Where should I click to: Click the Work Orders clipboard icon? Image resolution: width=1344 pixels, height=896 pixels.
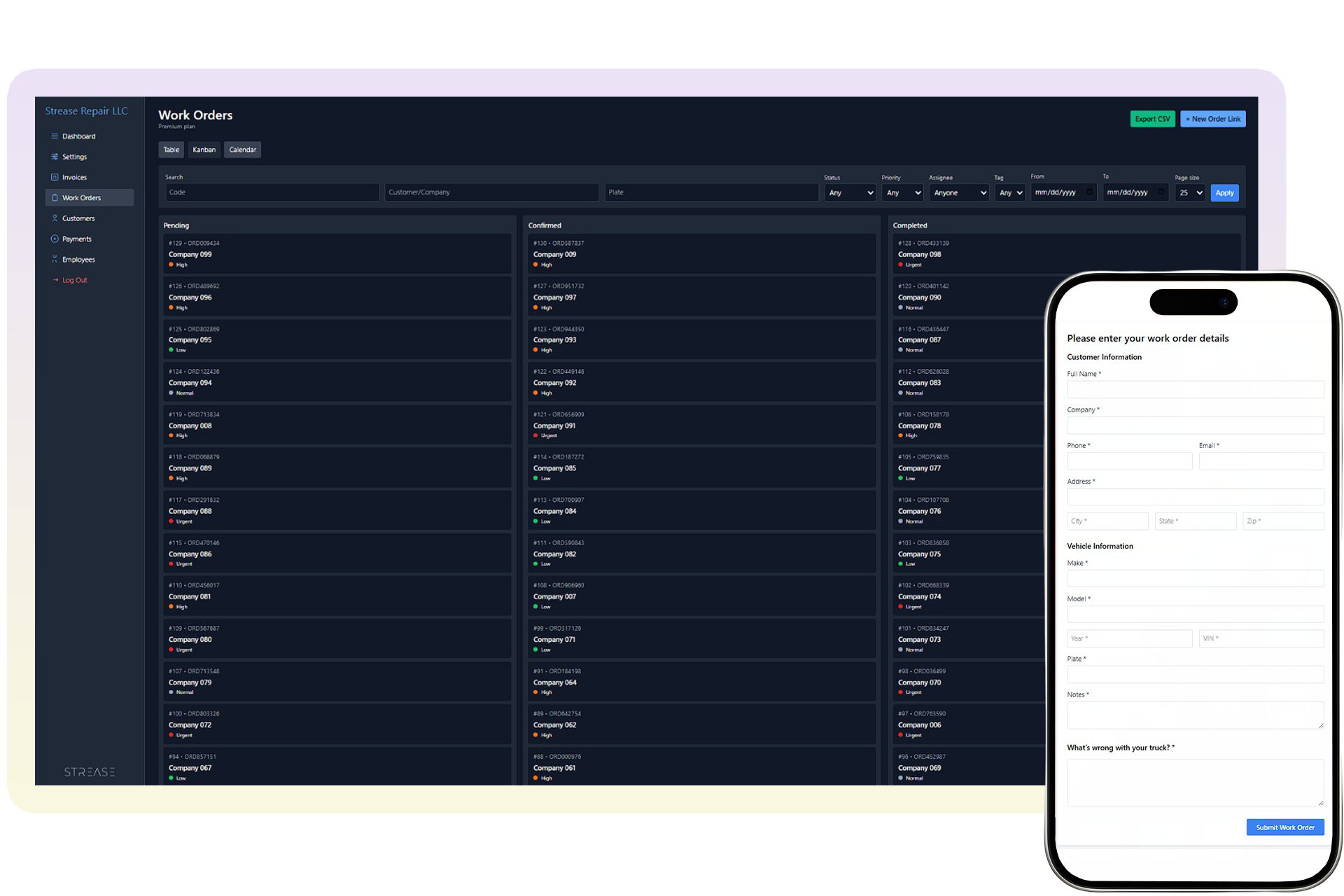[55, 198]
